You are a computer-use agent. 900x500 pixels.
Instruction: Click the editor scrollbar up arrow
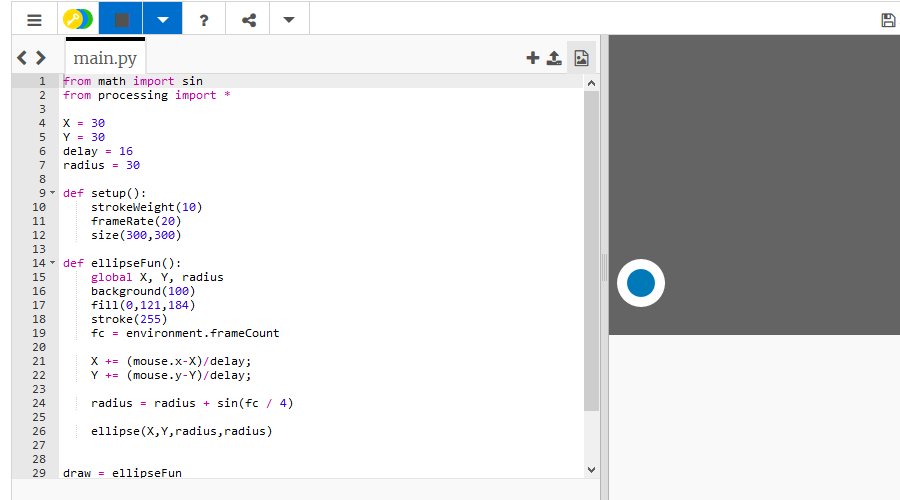pos(591,83)
